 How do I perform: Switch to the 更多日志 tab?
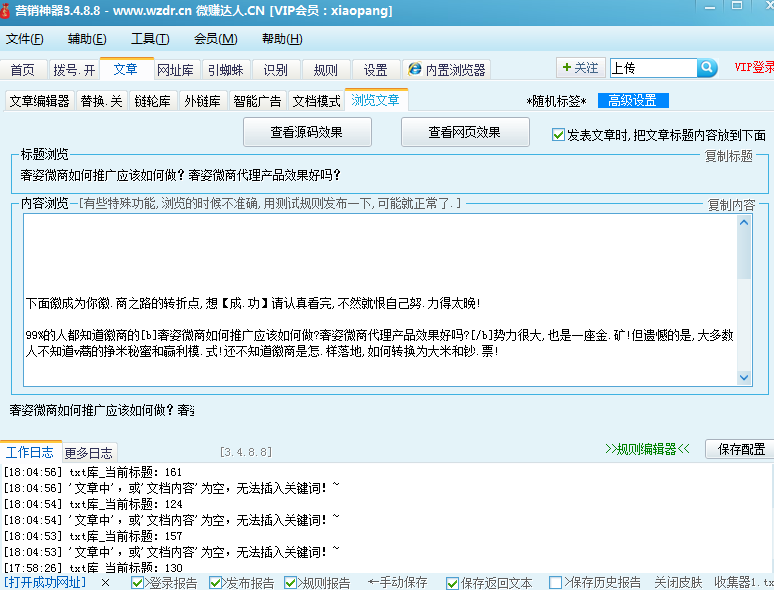pyautogui.click(x=89, y=453)
